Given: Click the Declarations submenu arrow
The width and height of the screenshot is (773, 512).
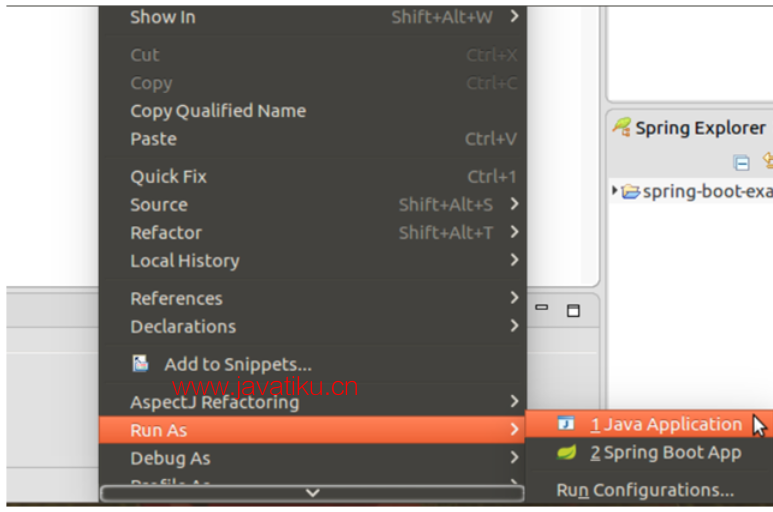Looking at the screenshot, I should [515, 325].
